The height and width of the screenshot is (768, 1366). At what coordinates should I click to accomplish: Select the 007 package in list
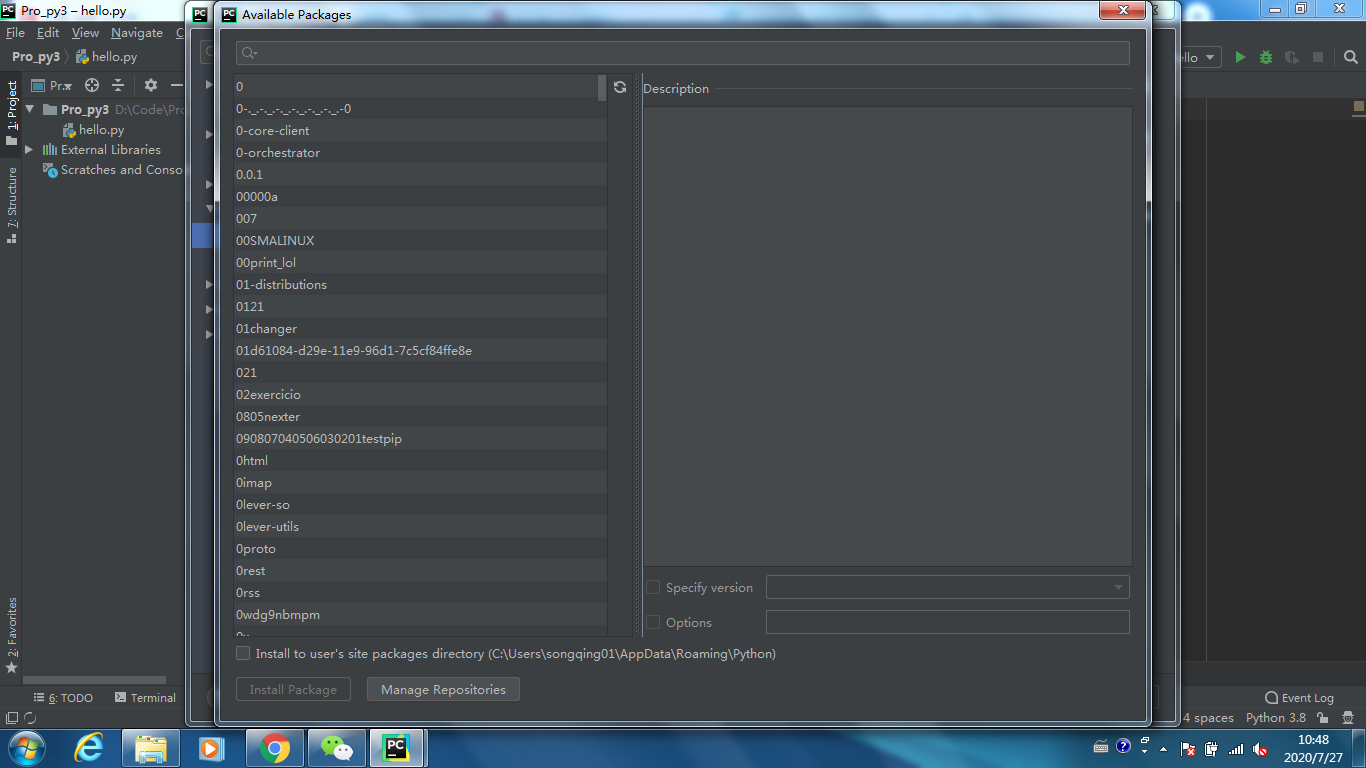420,219
